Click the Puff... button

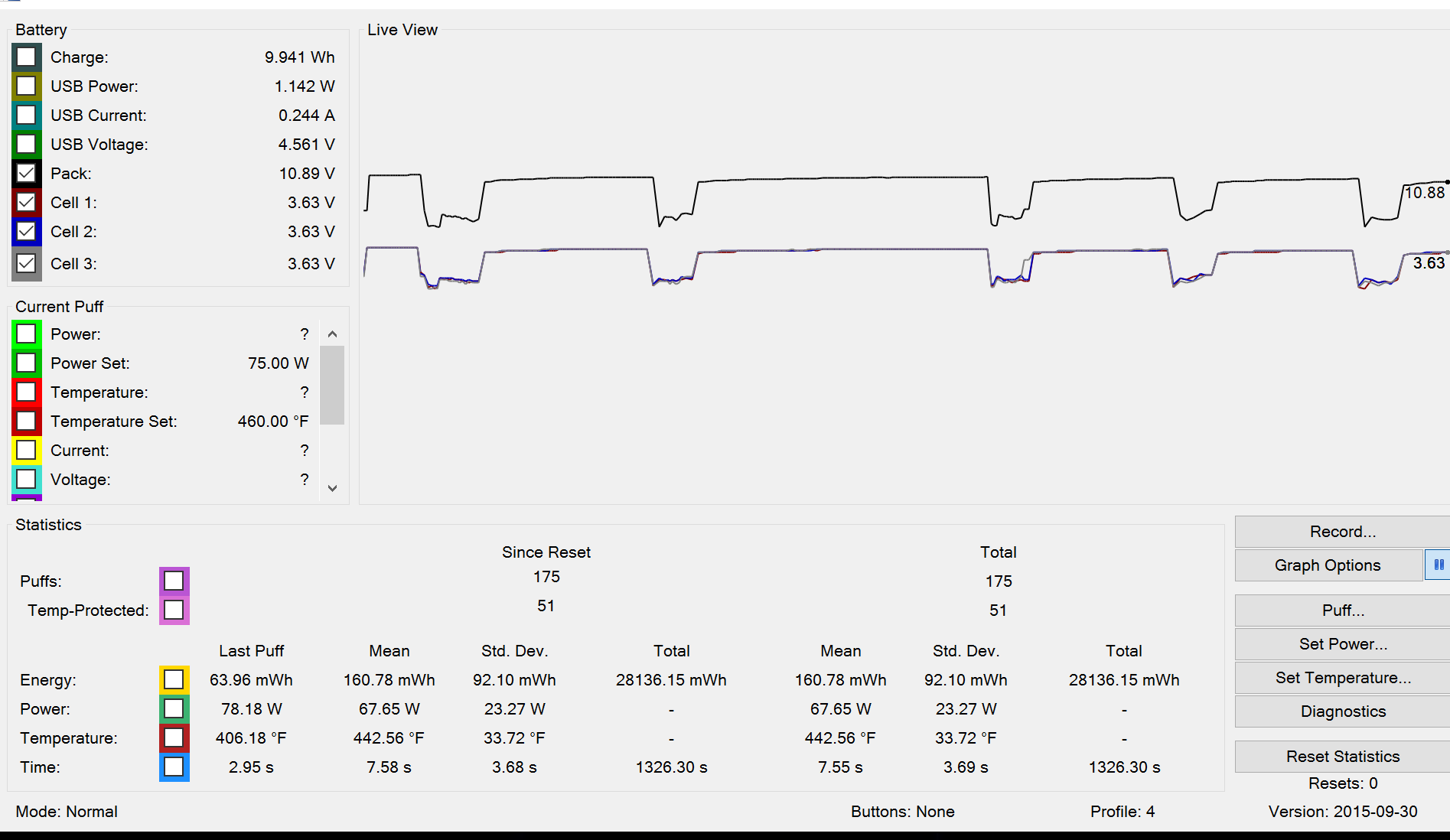click(1342, 610)
